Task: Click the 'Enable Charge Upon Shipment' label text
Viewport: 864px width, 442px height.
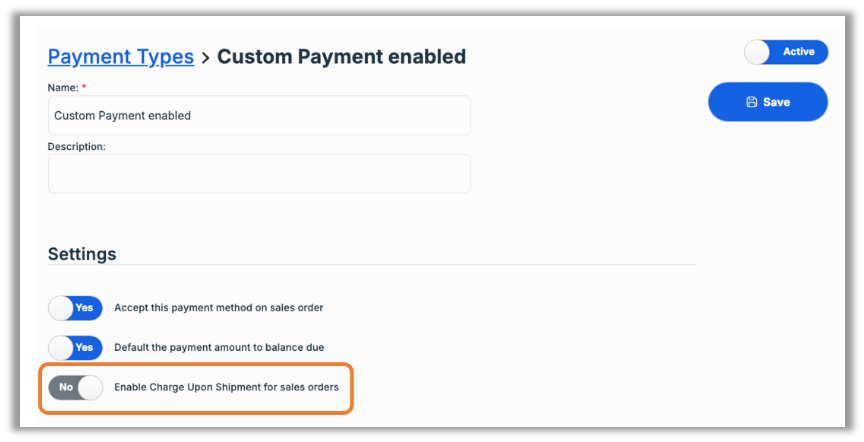Action: click(226, 387)
